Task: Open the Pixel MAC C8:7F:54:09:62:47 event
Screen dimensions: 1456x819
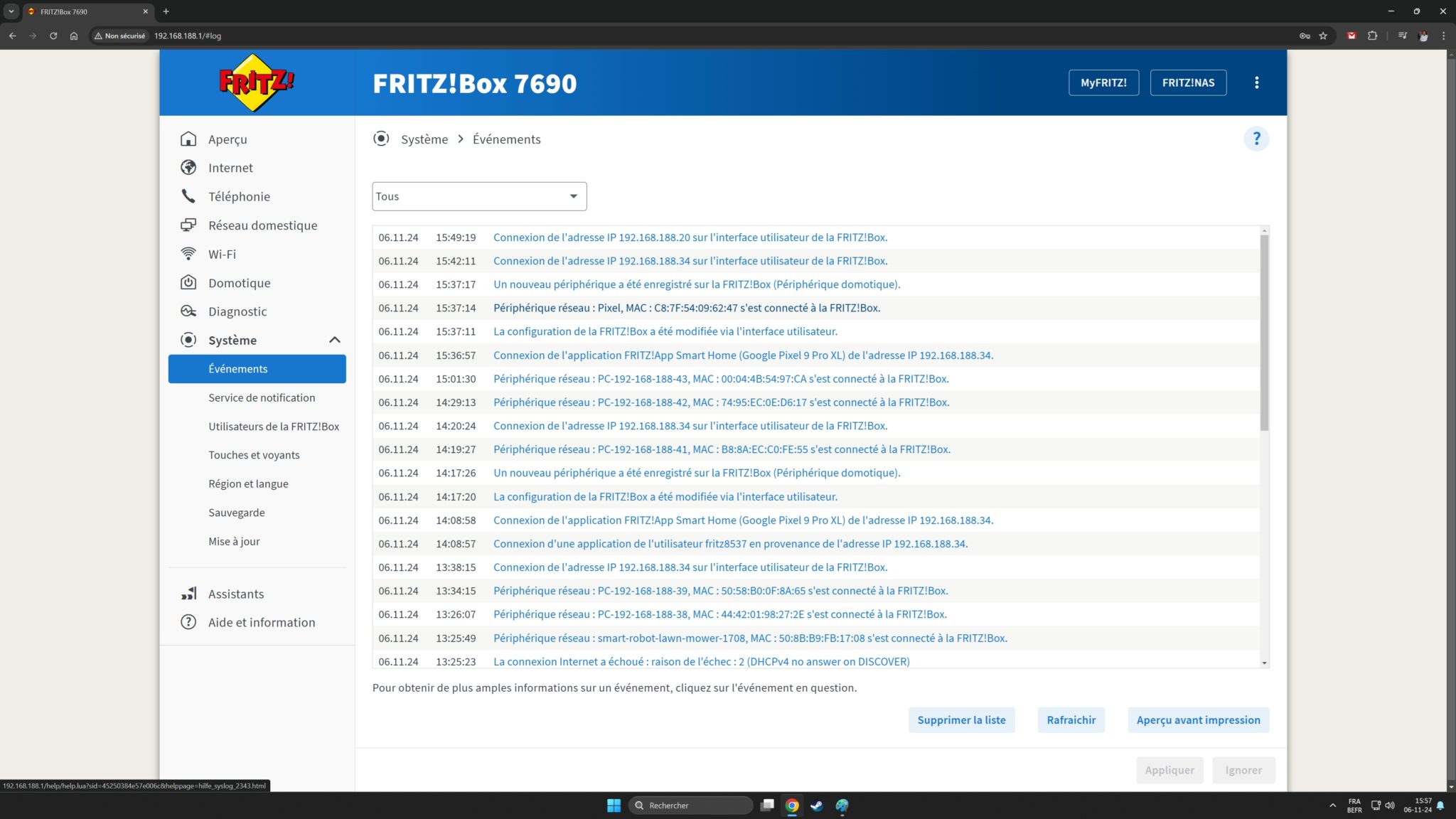Action: [687, 308]
